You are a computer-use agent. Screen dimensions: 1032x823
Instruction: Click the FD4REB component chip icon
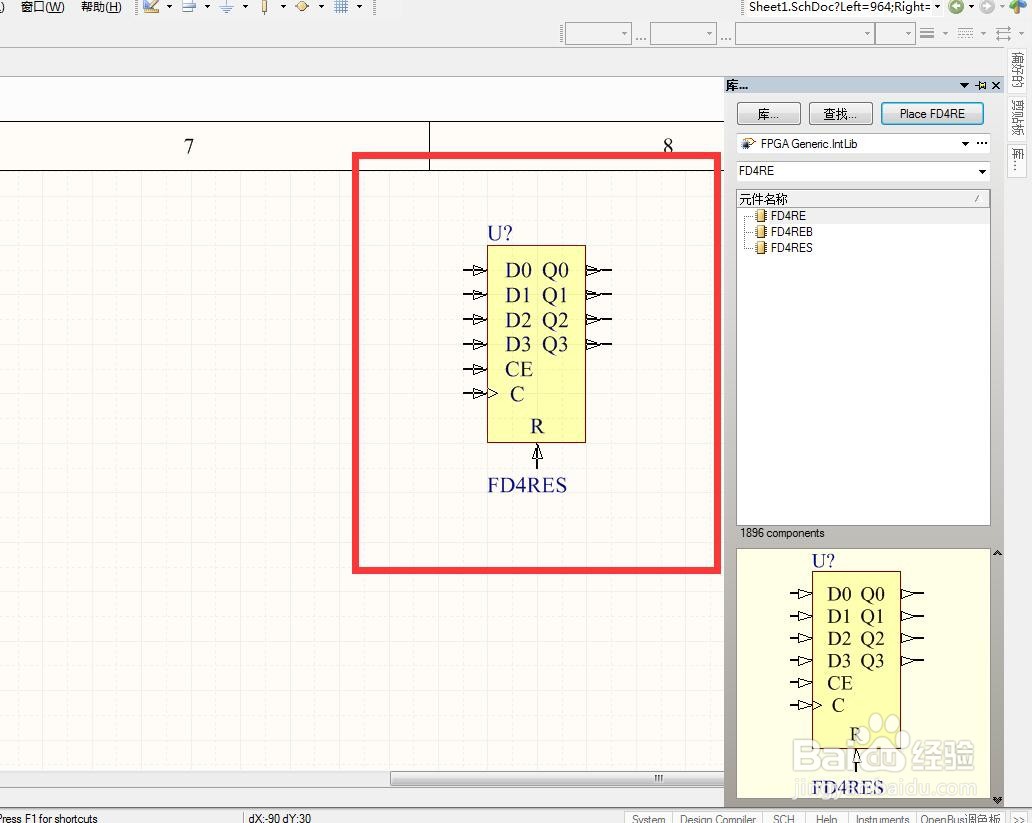pyautogui.click(x=761, y=232)
